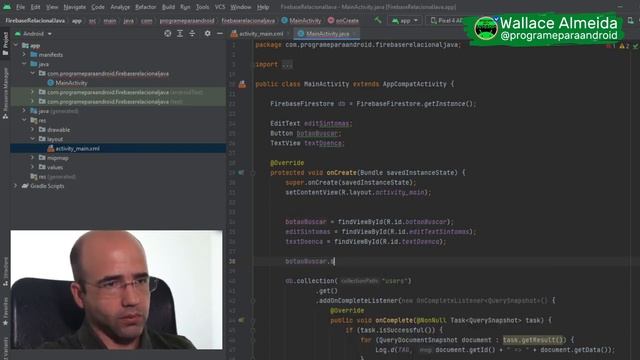Click Collapse All icon in Project panel
640x360 pixels.
[192, 33]
